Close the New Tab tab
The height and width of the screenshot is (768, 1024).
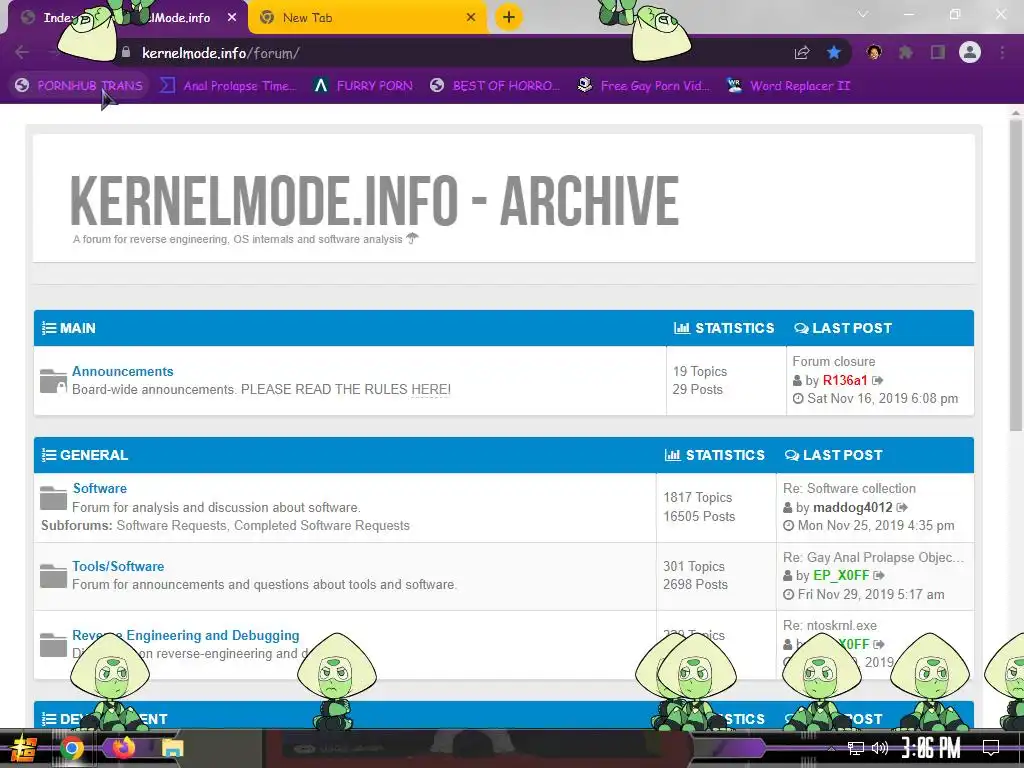coord(471,18)
